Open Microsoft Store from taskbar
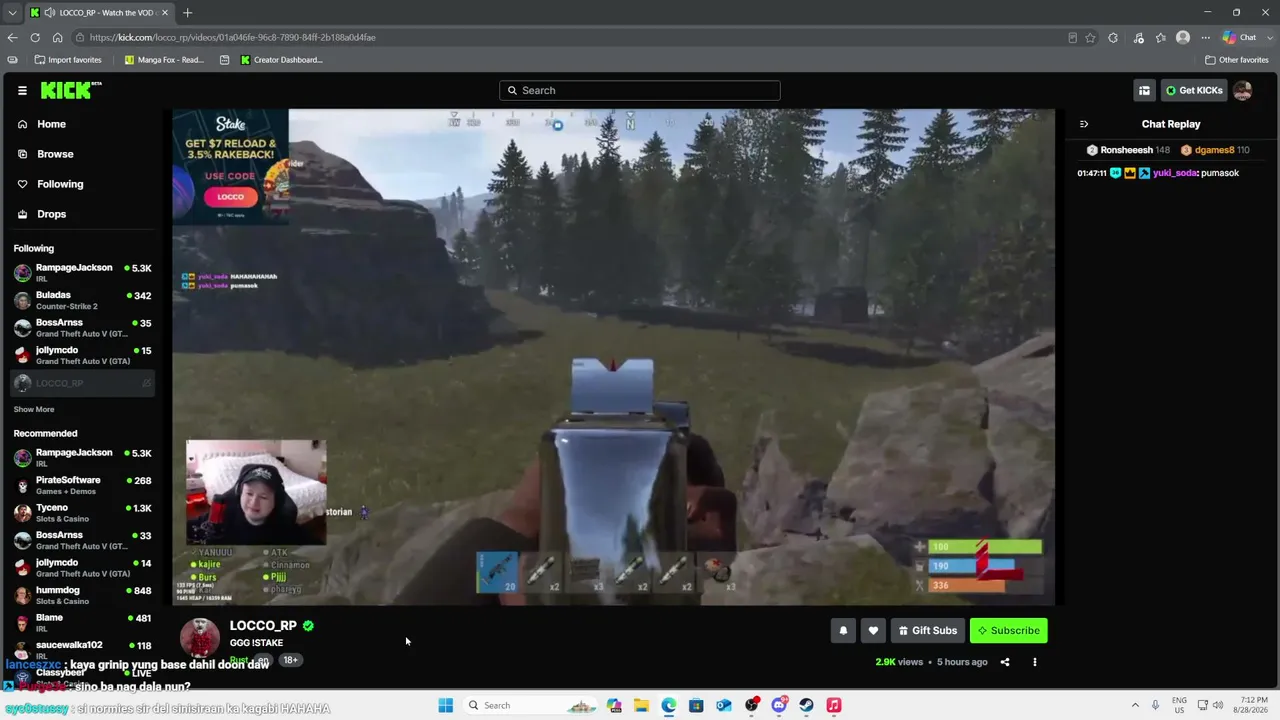 click(696, 705)
